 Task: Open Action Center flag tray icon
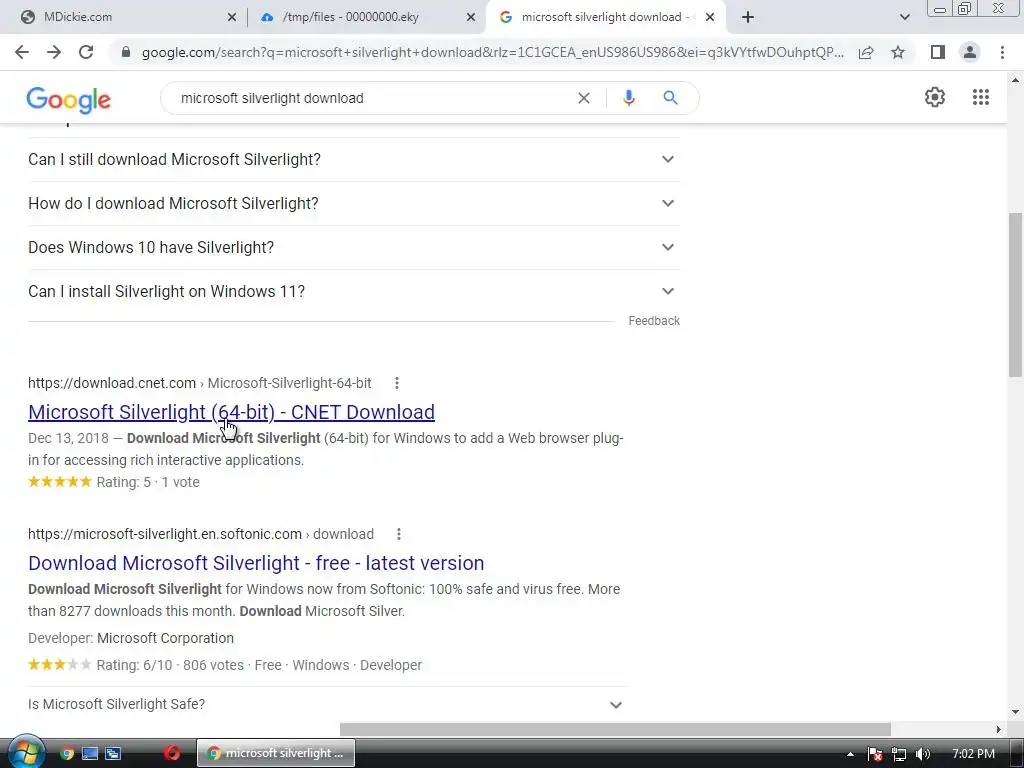click(875, 754)
